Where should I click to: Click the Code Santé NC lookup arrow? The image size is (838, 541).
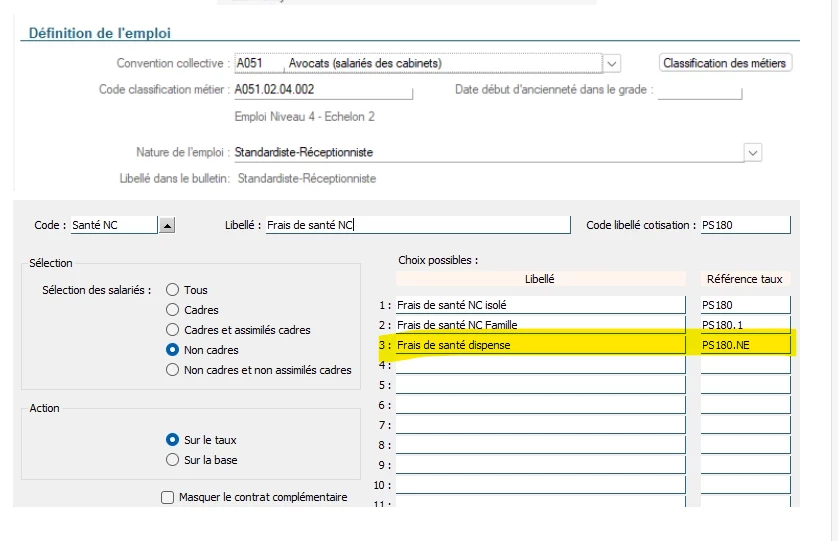pyautogui.click(x=167, y=226)
